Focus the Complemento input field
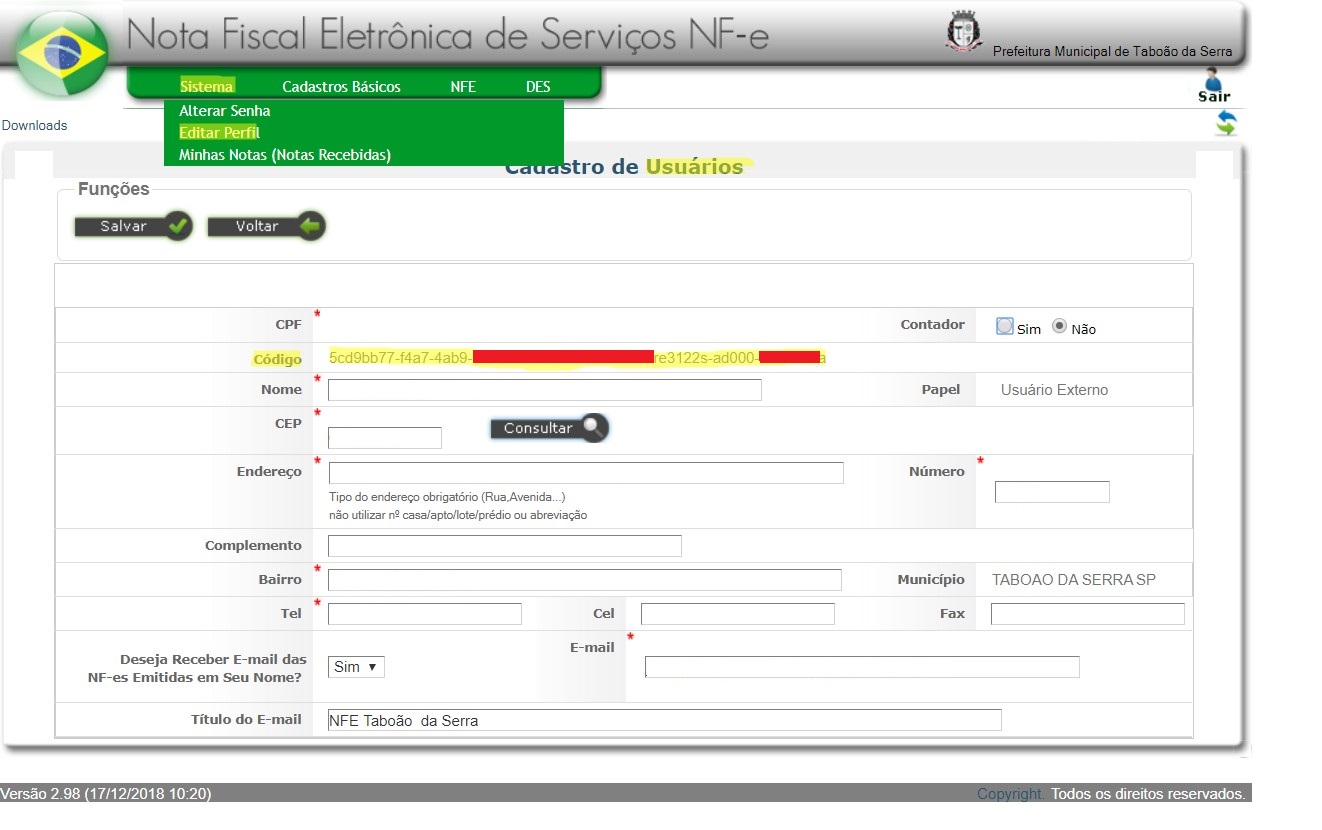The height and width of the screenshot is (830, 1322). (505, 546)
